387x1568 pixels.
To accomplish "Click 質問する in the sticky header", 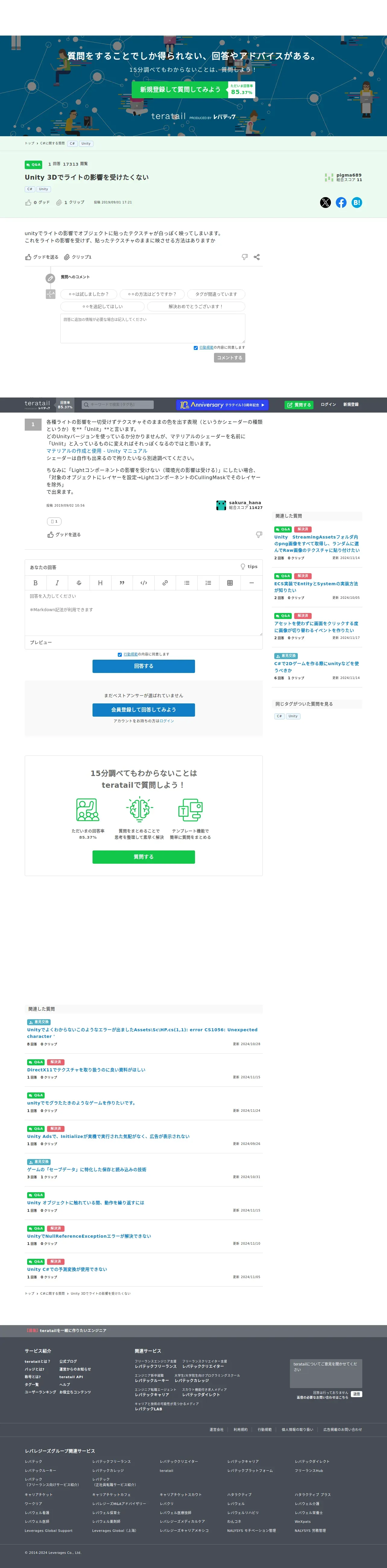I will [x=299, y=405].
